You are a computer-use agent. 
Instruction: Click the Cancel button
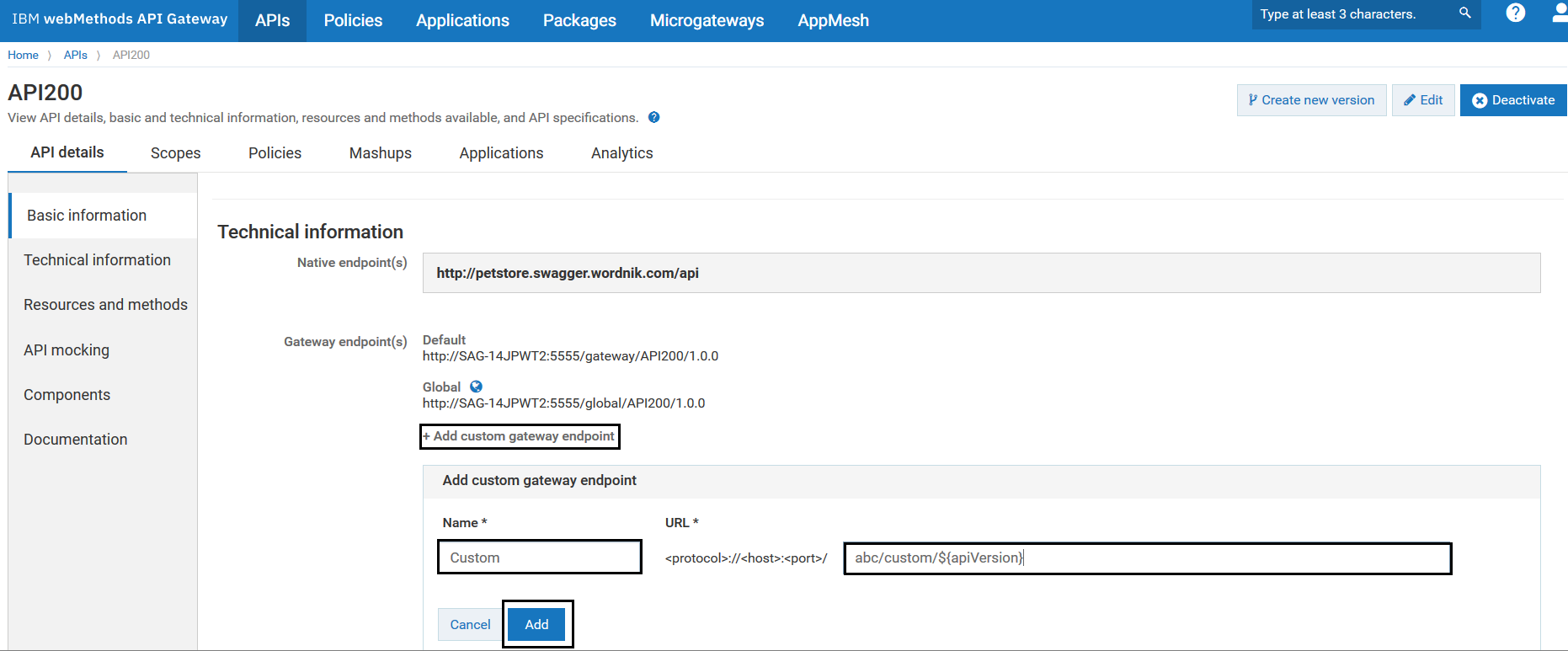(x=470, y=625)
